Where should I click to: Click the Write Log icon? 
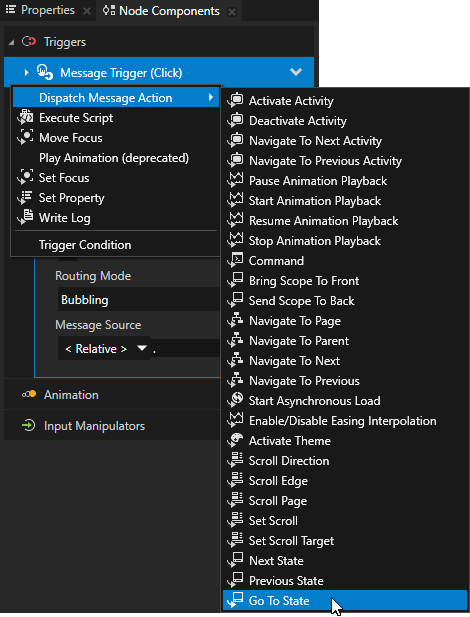[x=26, y=217]
